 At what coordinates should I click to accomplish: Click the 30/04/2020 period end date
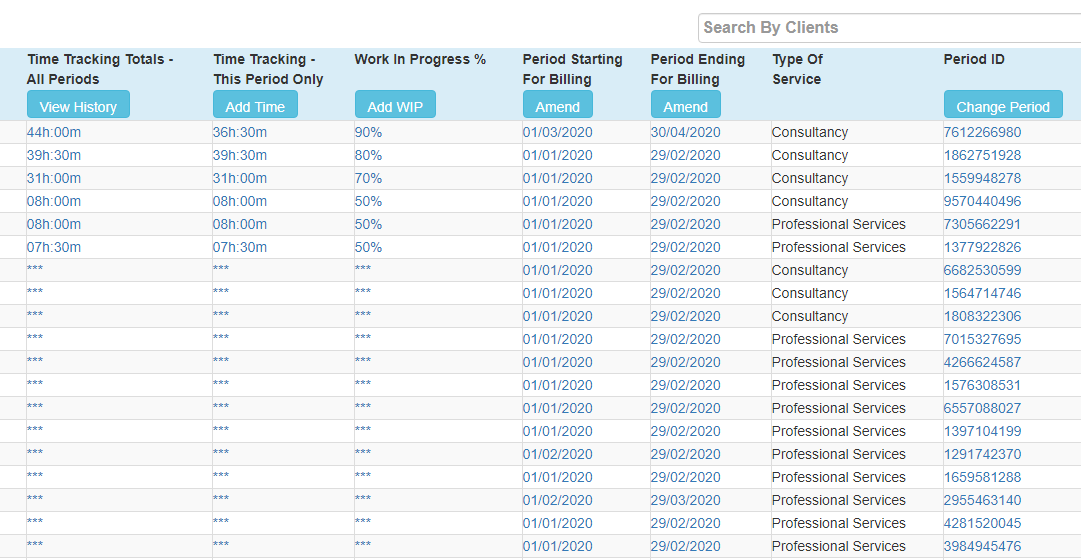coord(685,132)
